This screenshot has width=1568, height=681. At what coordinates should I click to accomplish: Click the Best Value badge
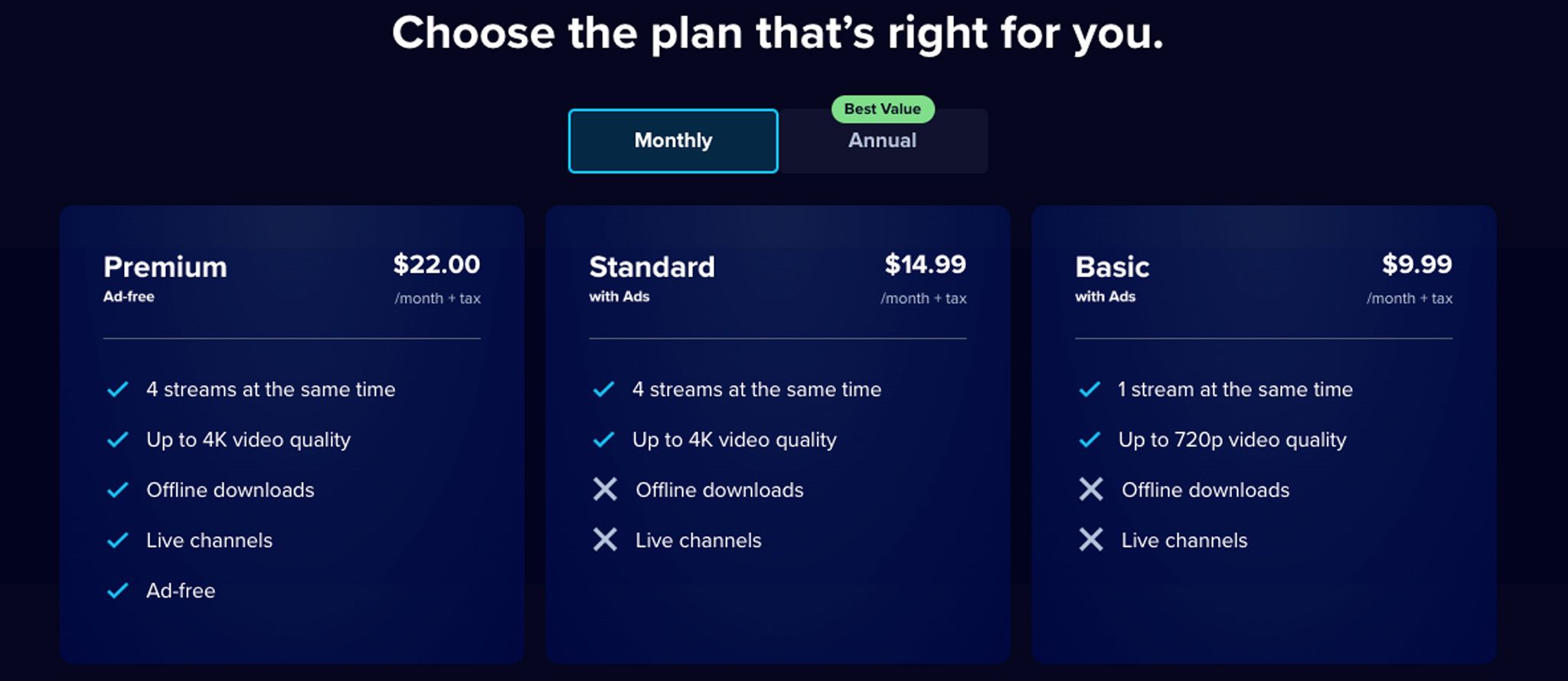[882, 109]
